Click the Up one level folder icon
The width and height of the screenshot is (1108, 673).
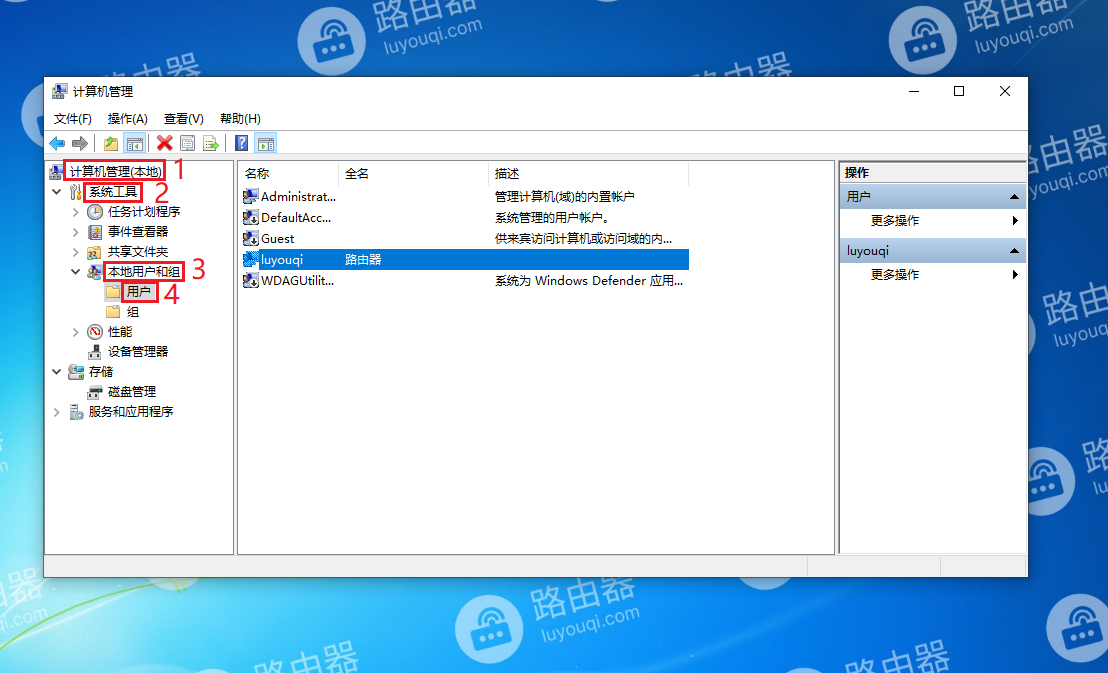(111, 144)
